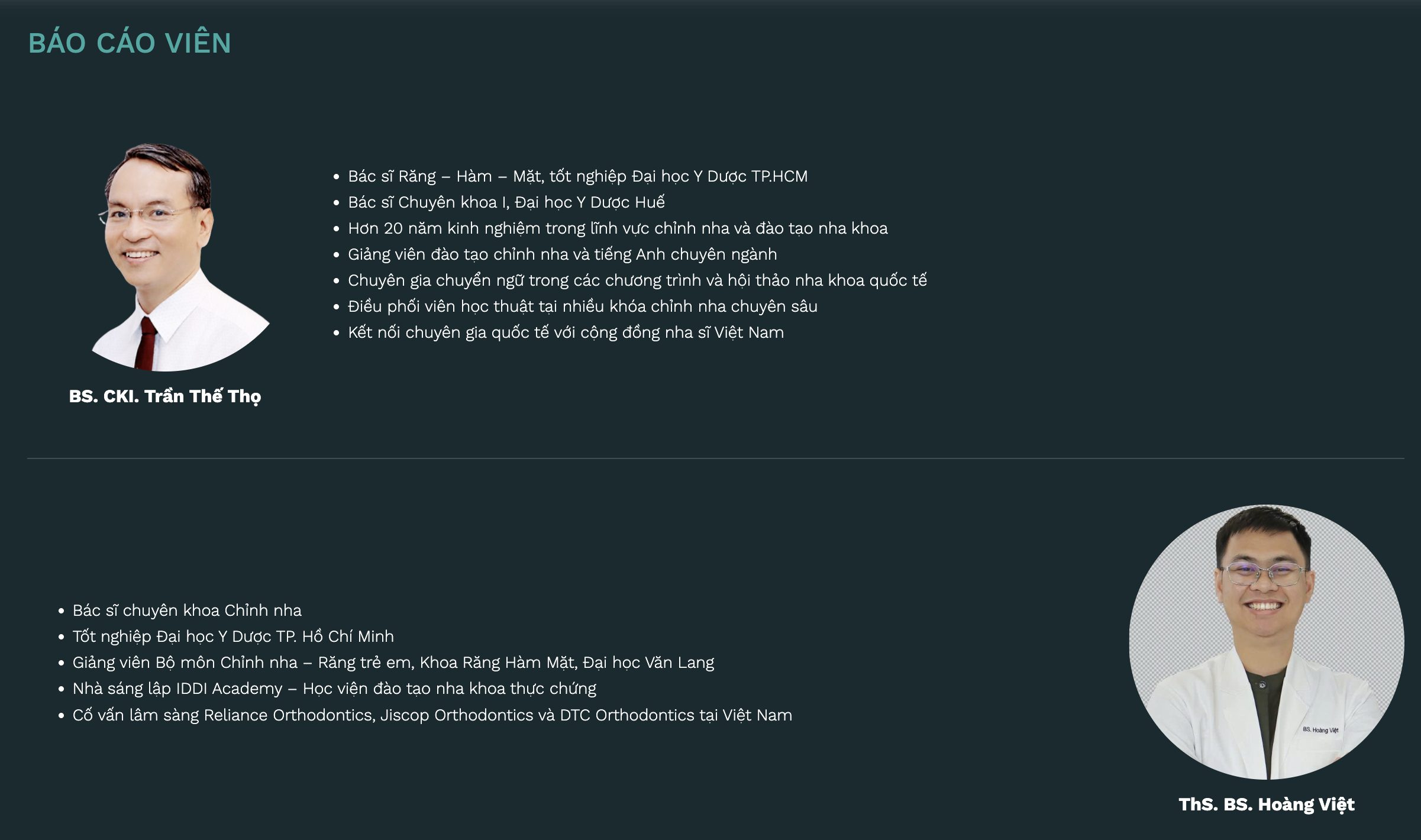Click the 'Tốt nghiệp Đại học Y Dược' line
Screen dimensions: 1421x840
[x=233, y=637]
